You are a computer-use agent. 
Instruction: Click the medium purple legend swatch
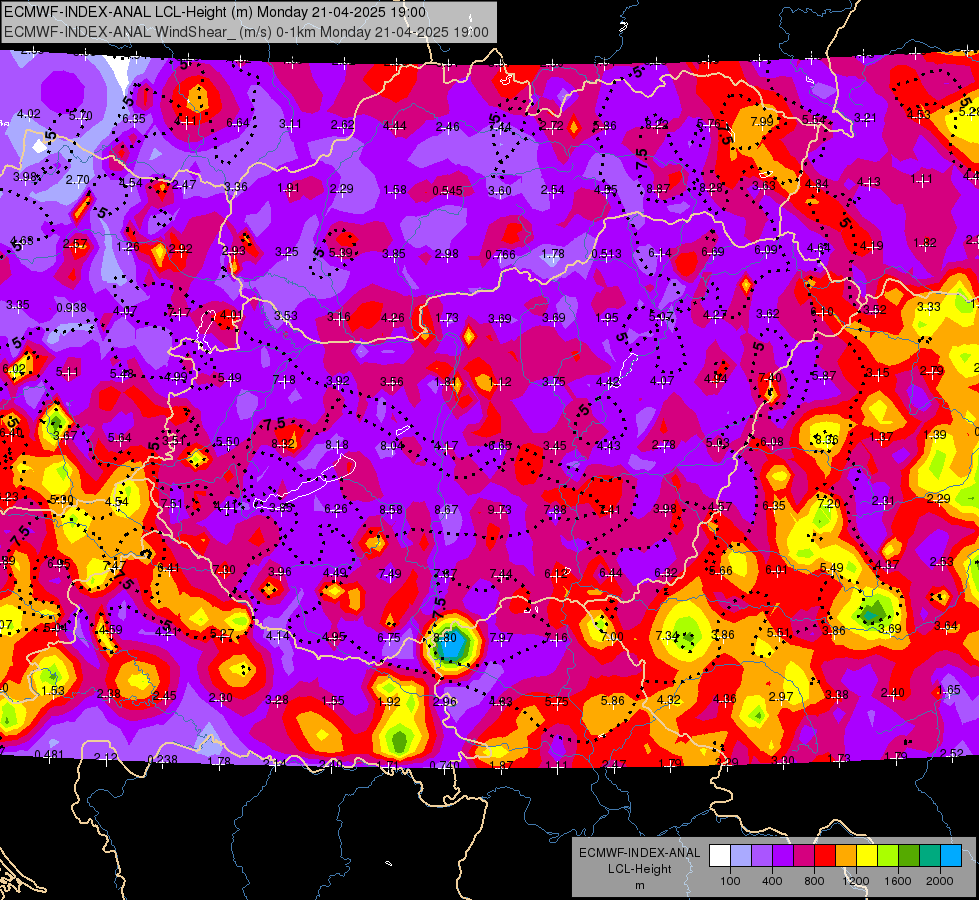(x=762, y=856)
